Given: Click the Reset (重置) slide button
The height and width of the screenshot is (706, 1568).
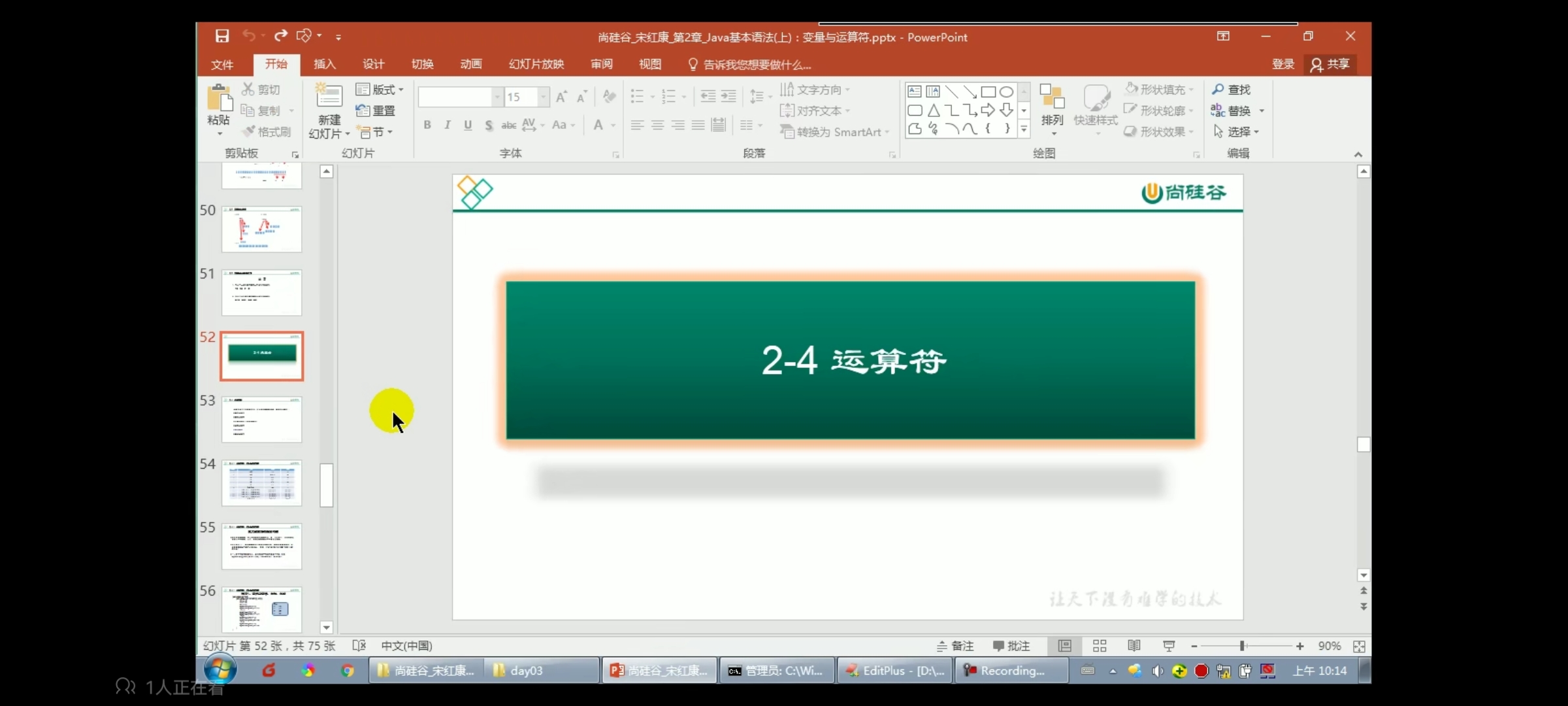Looking at the screenshot, I should pos(376,110).
